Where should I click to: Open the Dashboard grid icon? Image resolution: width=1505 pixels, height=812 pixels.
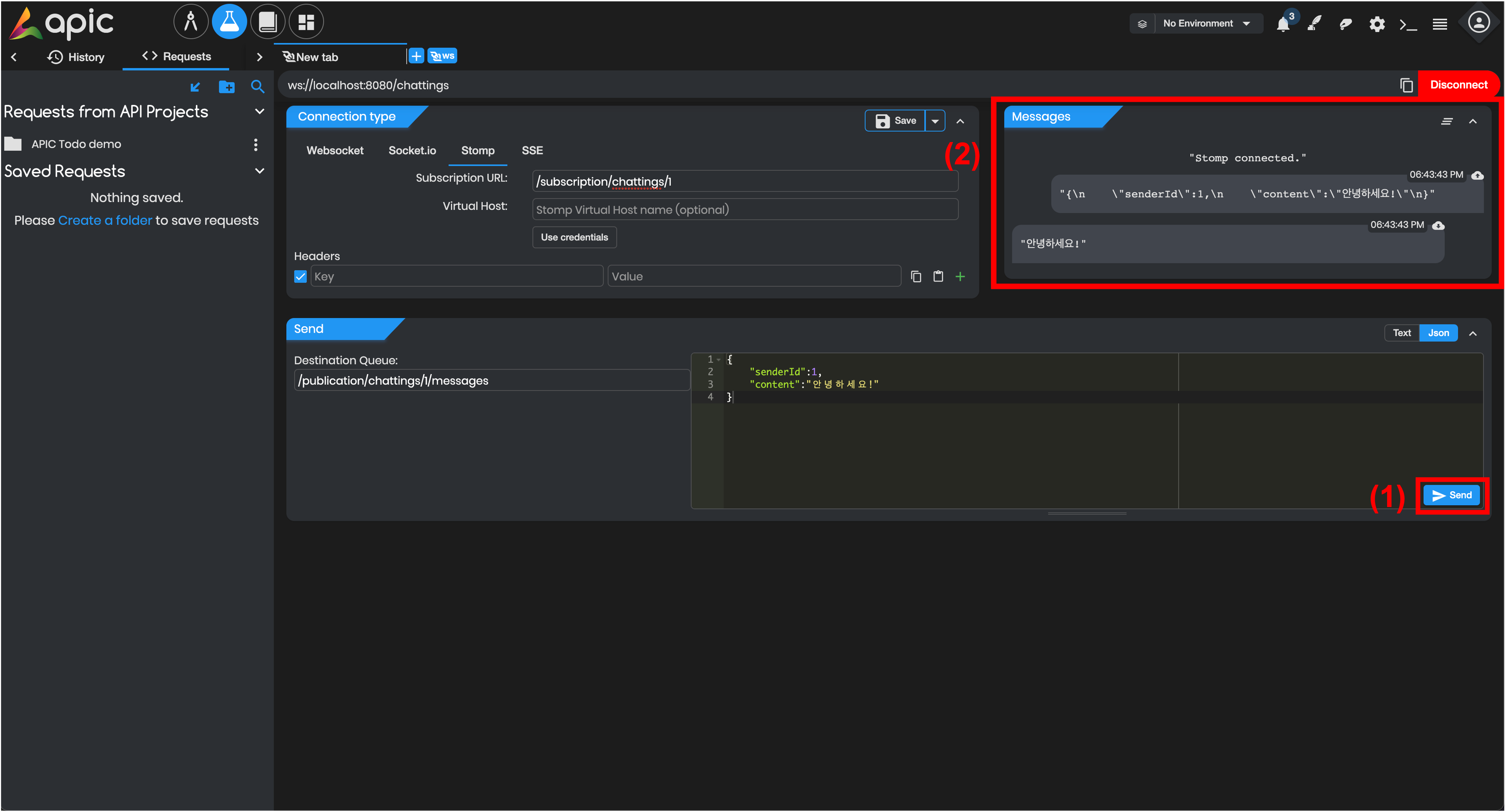306,22
